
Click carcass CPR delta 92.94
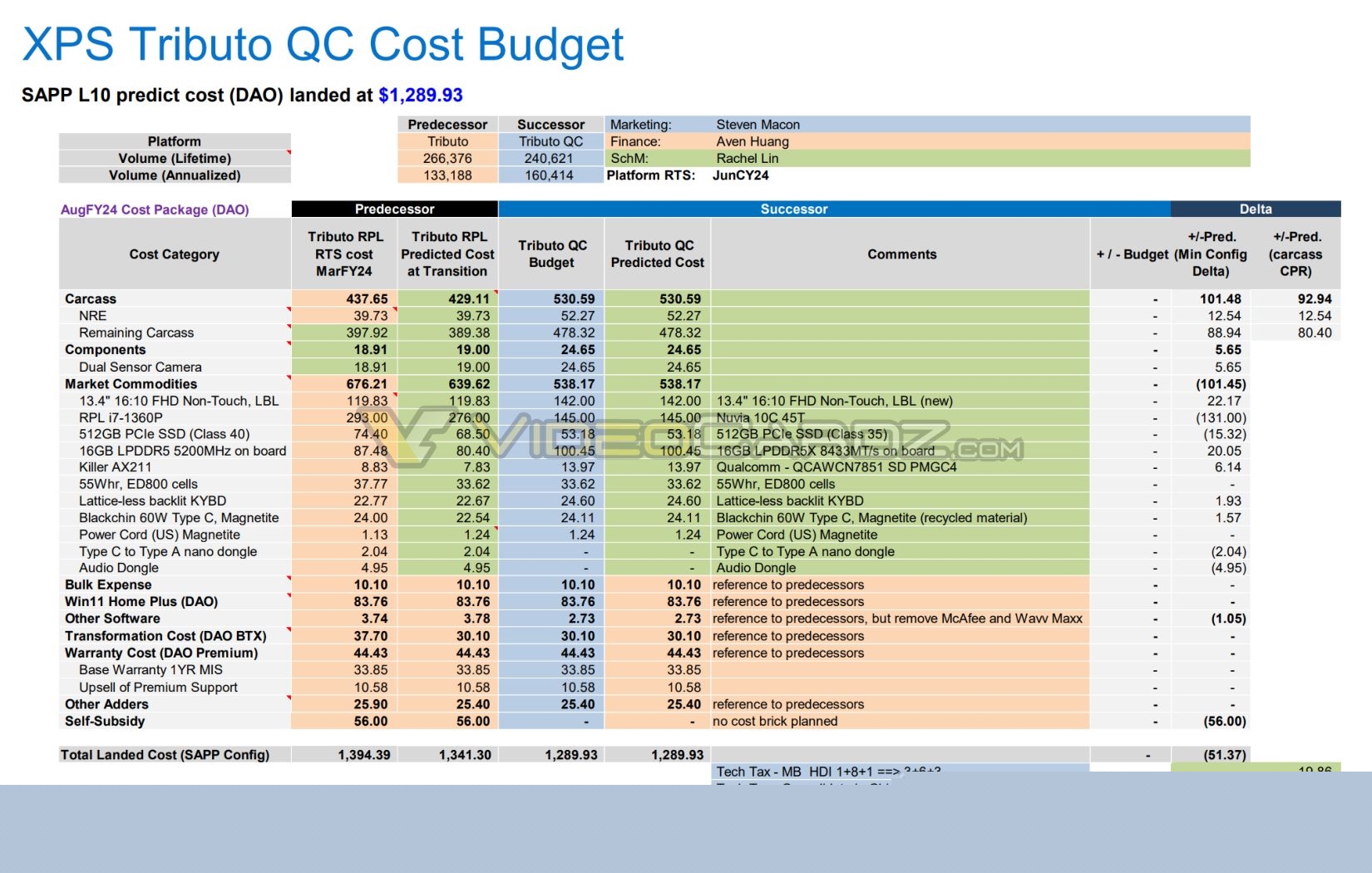pyautogui.click(x=1315, y=298)
